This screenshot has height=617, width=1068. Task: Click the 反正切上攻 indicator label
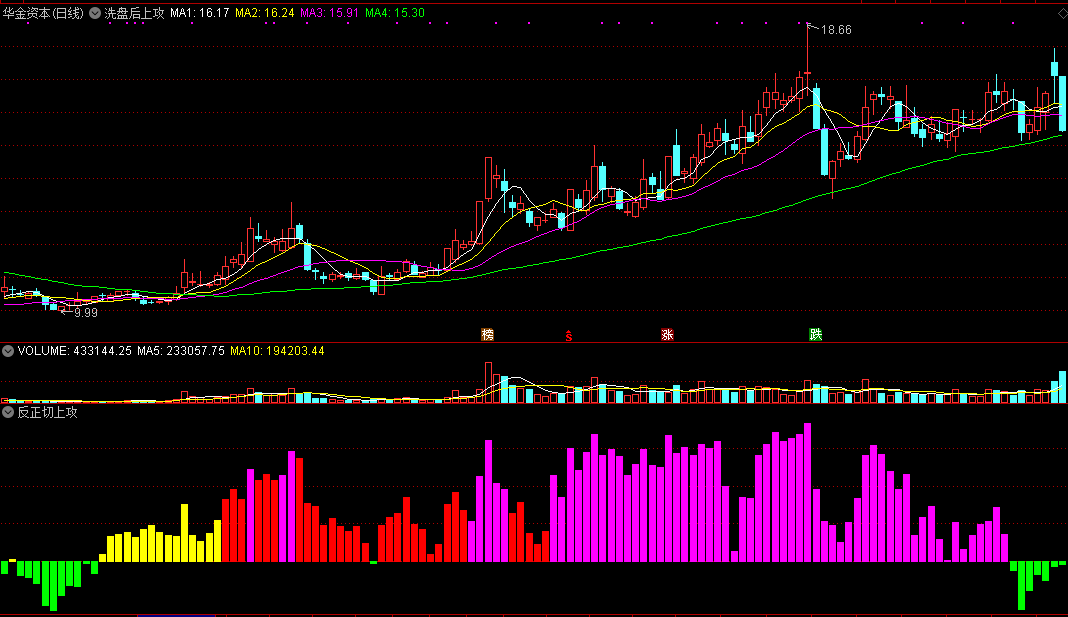coord(48,412)
